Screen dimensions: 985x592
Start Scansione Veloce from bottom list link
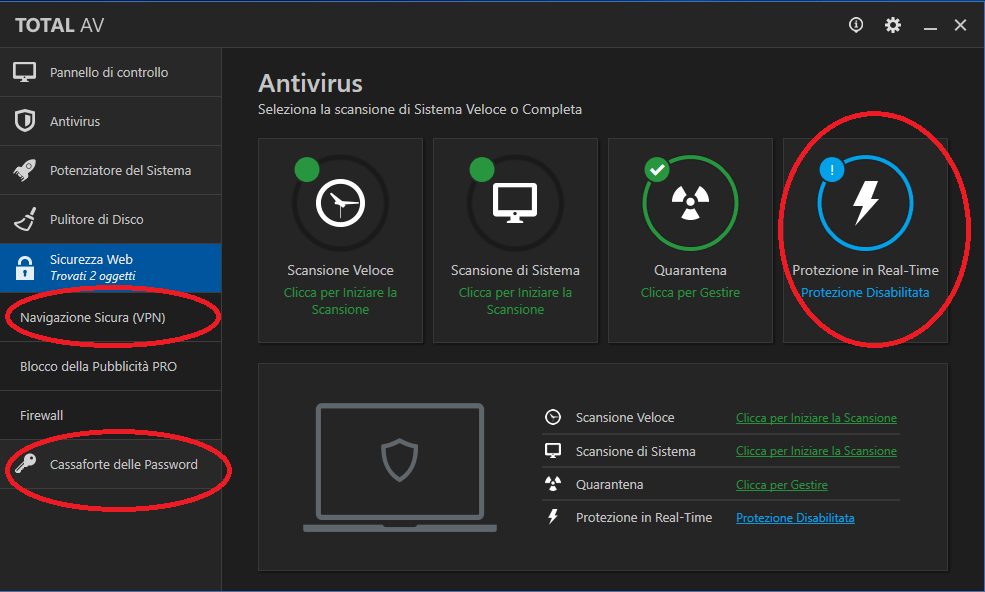[816, 418]
